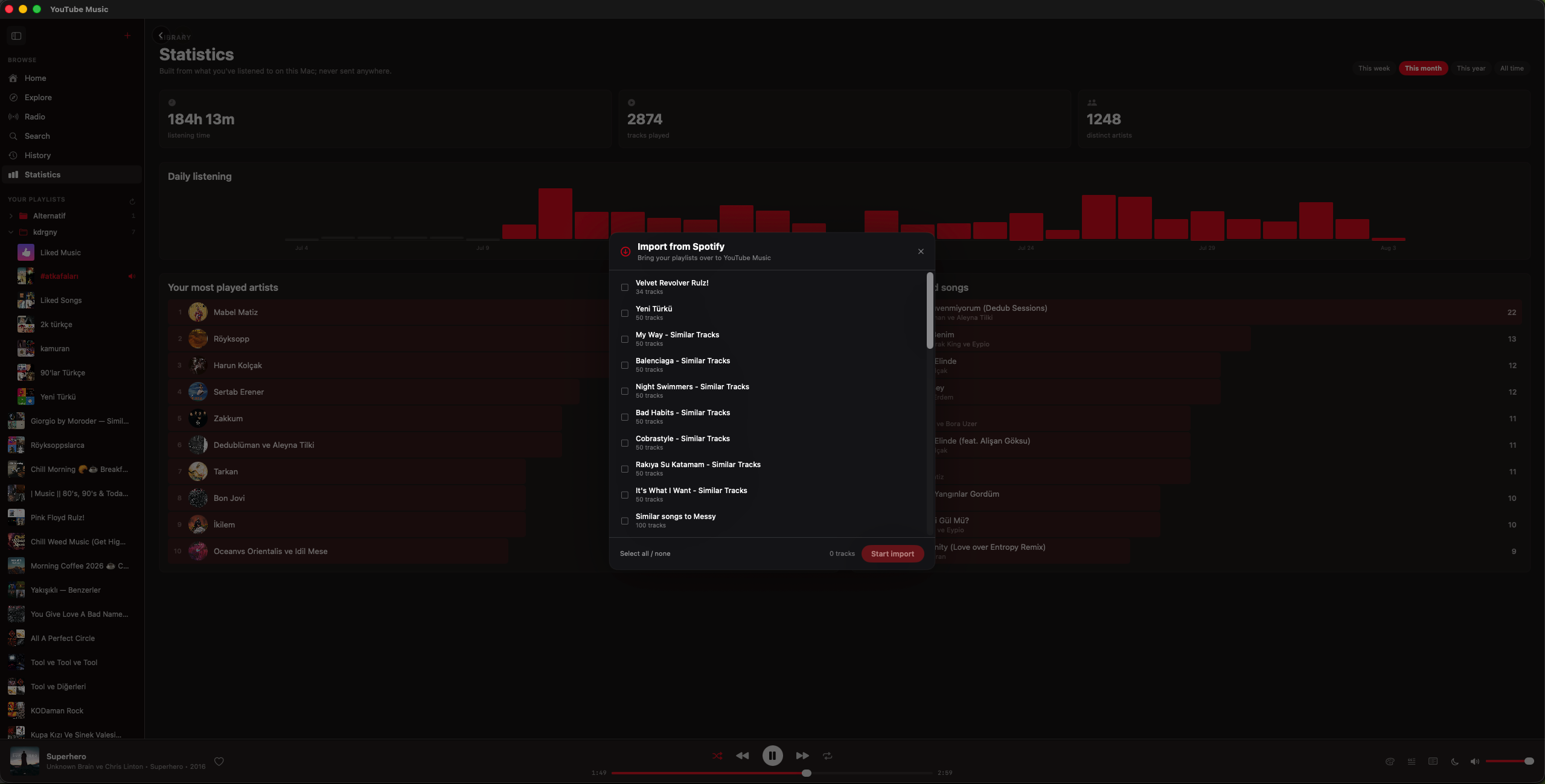Open the All A Perfect Circle playlist
The width and height of the screenshot is (1545, 784).
point(72,638)
